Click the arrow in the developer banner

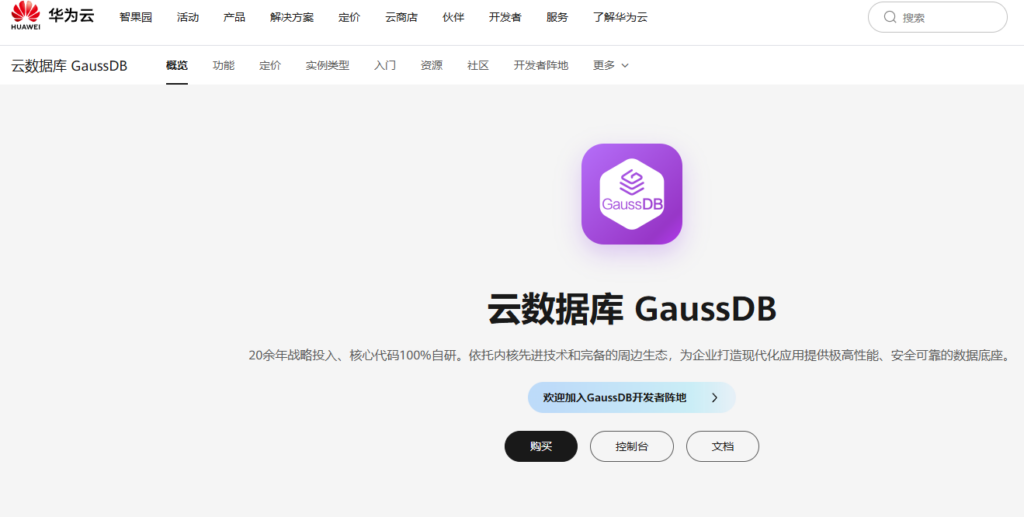[714, 398]
